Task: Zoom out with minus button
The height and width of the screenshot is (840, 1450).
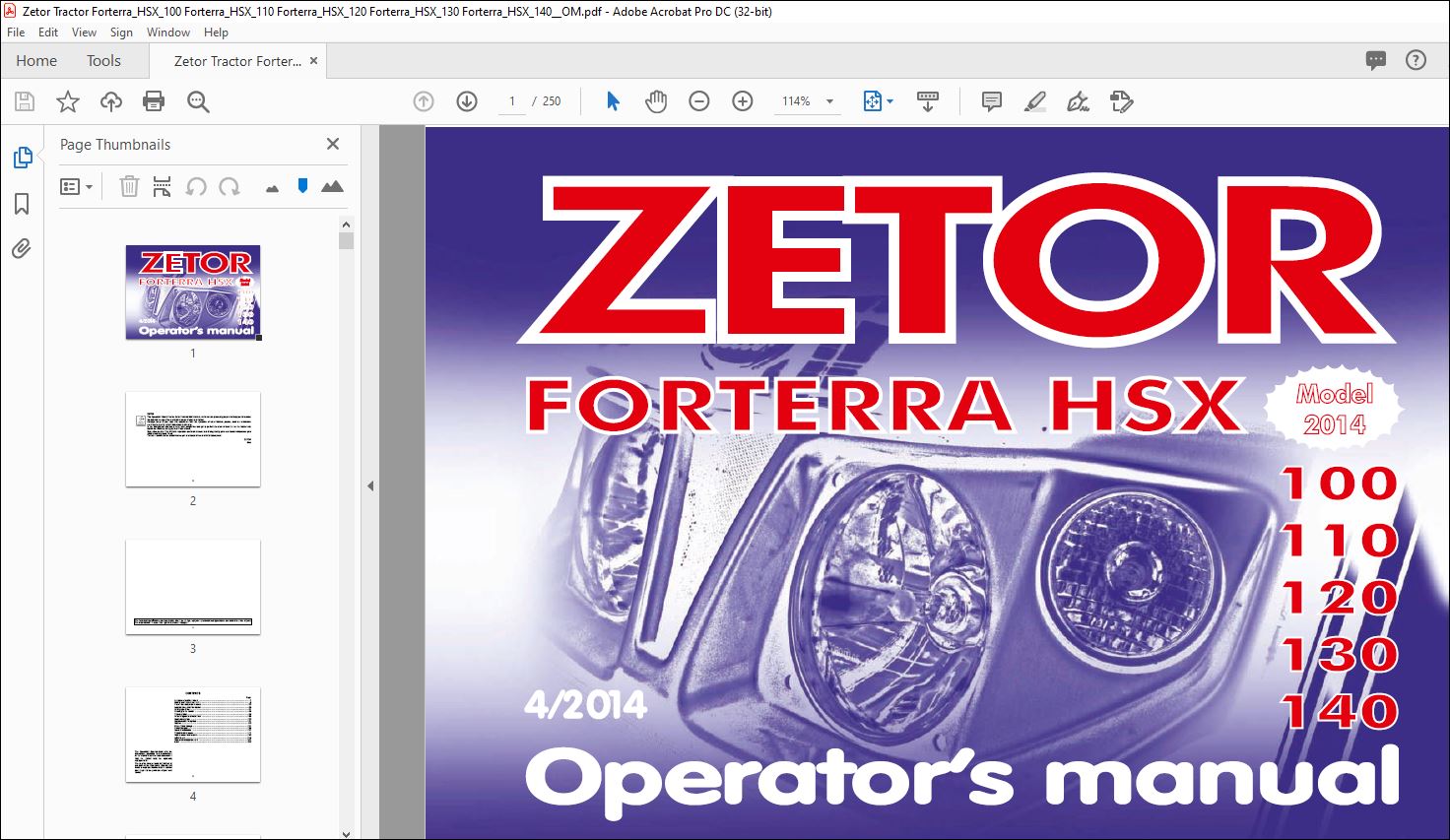Action: coord(699,101)
